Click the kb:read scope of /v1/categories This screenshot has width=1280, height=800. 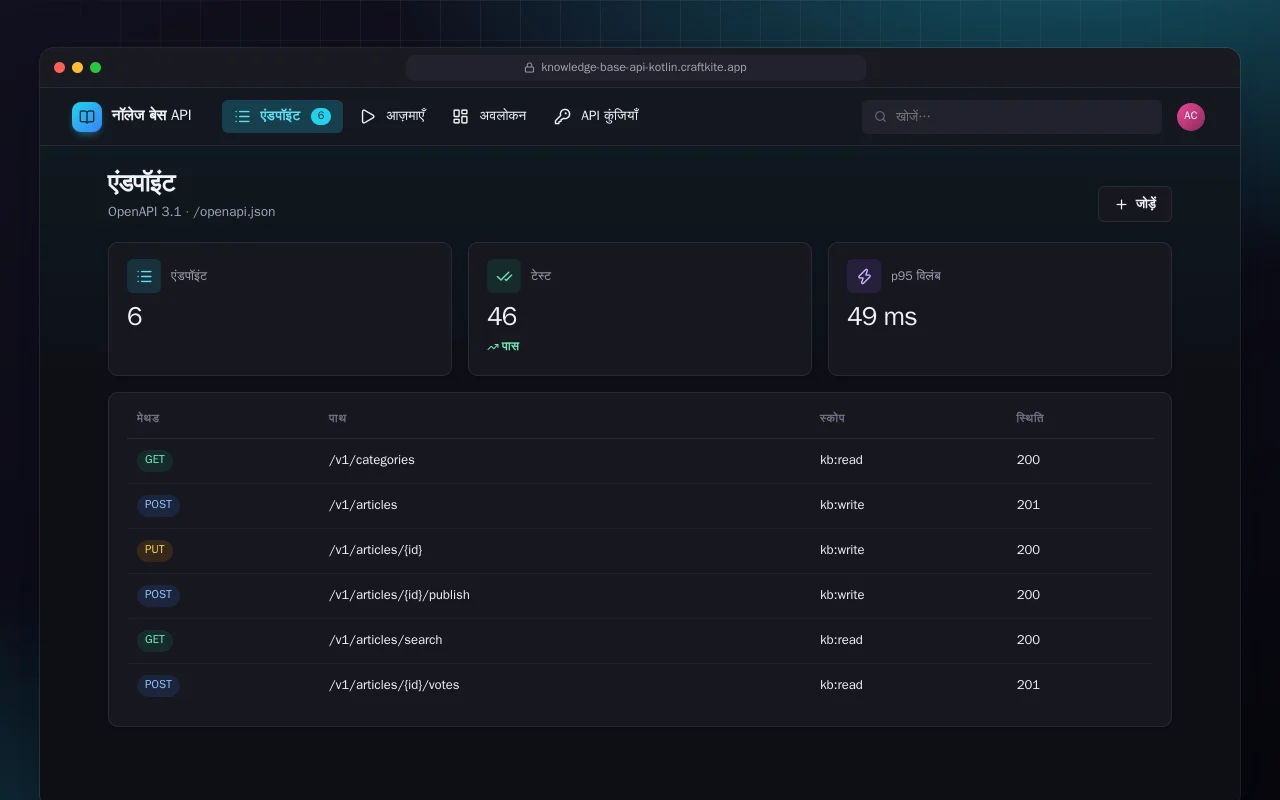841,460
